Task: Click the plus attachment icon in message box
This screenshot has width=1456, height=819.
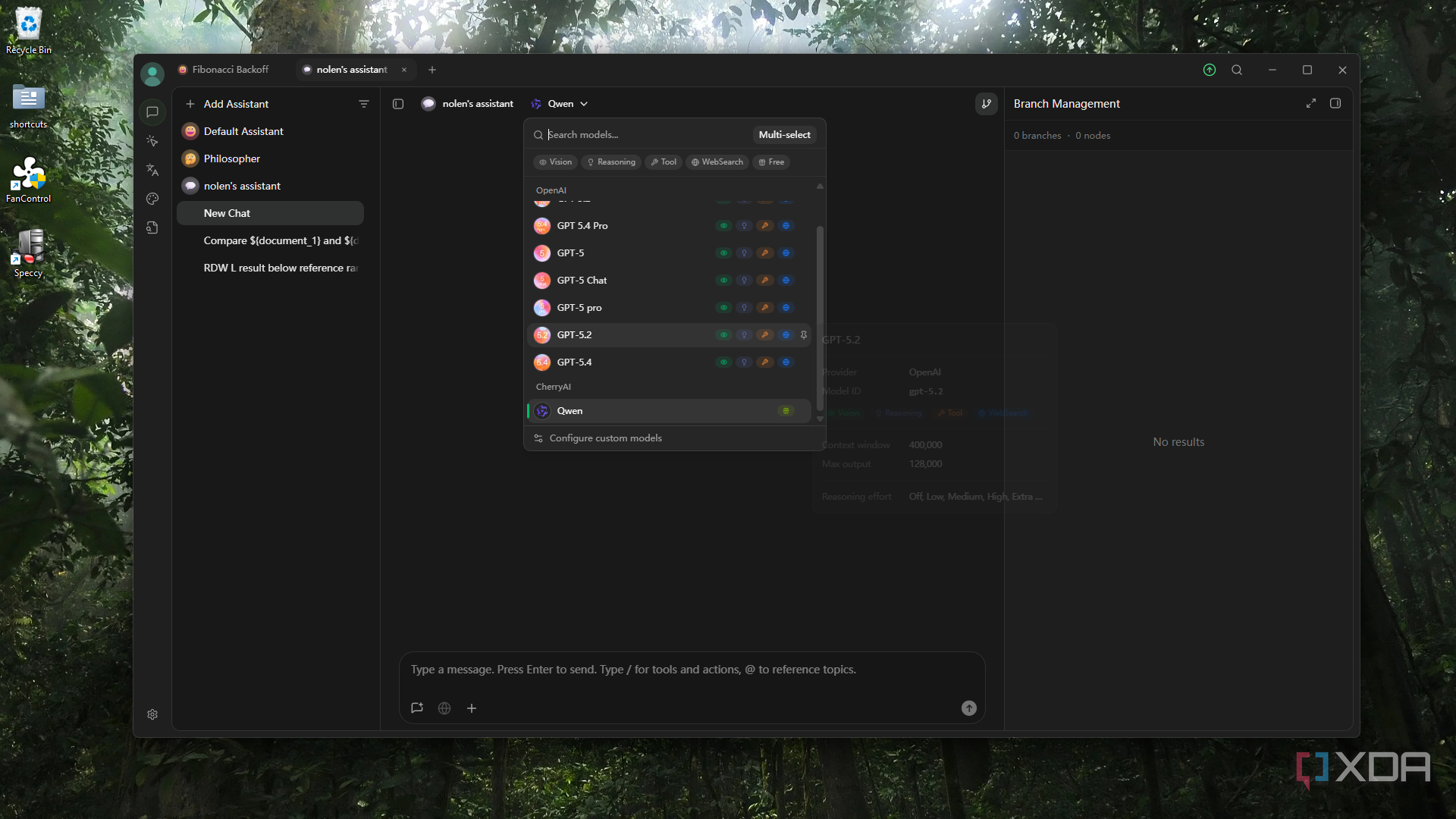Action: tap(472, 708)
